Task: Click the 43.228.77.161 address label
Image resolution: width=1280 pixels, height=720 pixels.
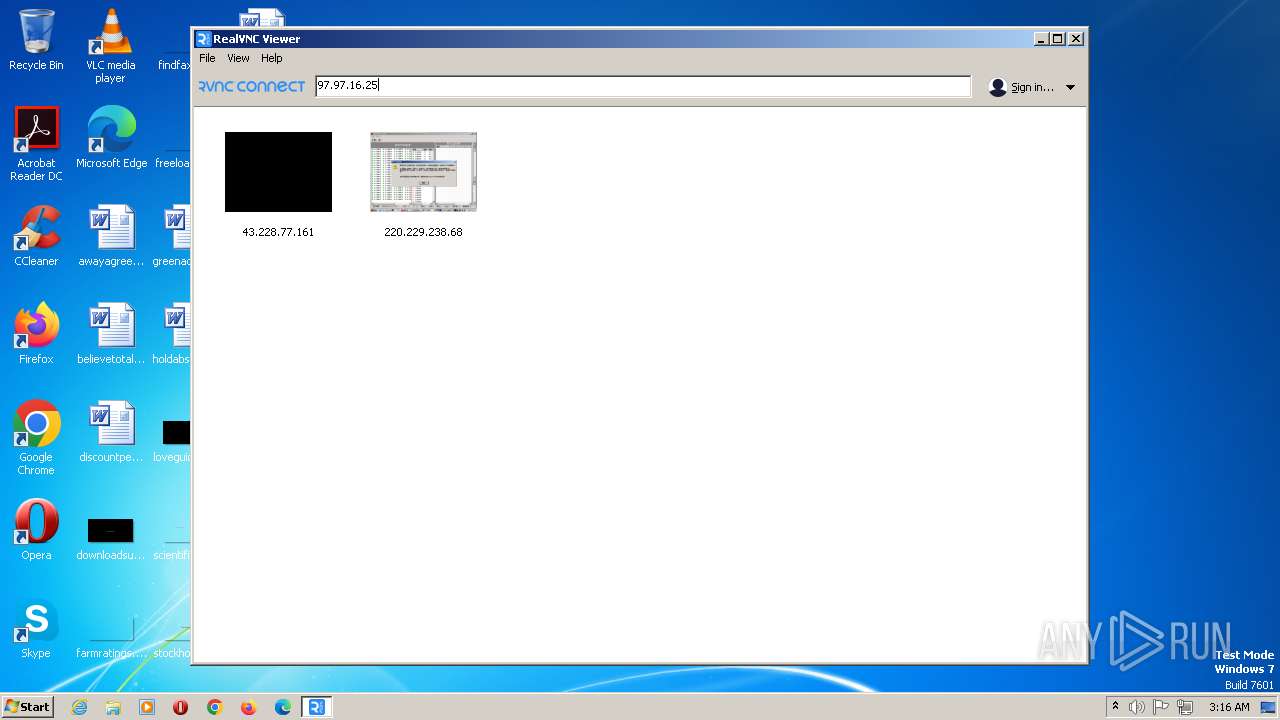Action: pyautogui.click(x=278, y=232)
